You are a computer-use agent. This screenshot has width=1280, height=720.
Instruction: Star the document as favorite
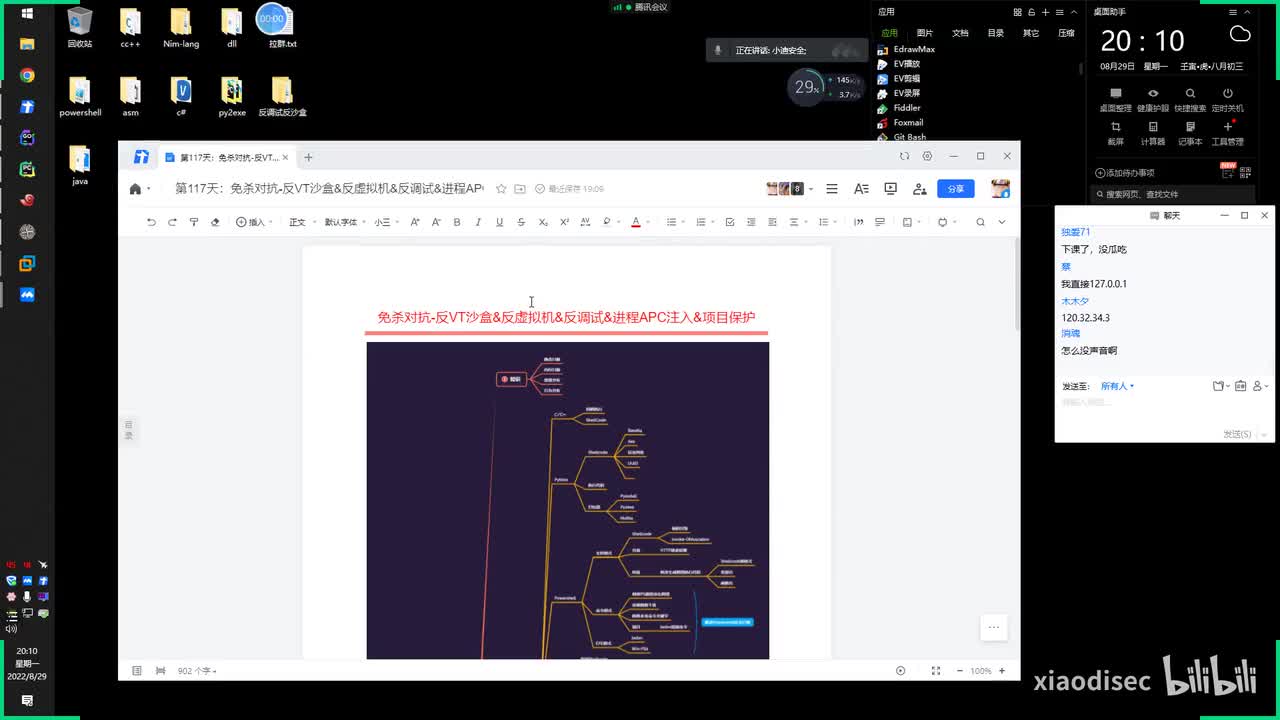pos(501,189)
